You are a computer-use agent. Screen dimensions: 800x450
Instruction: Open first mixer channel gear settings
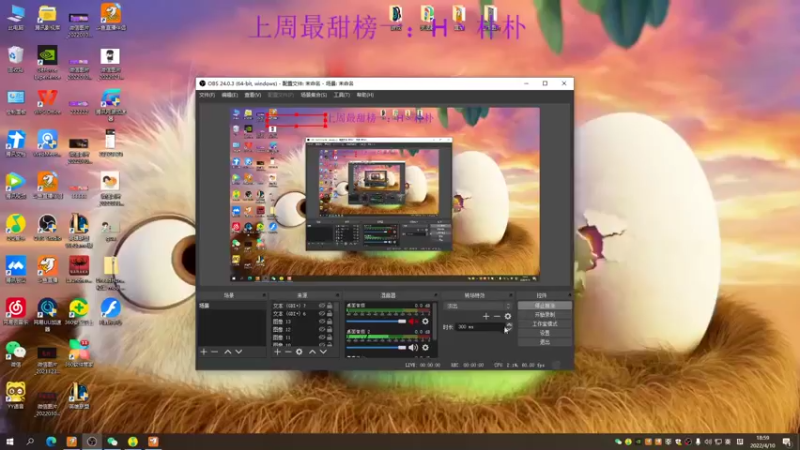[425, 321]
